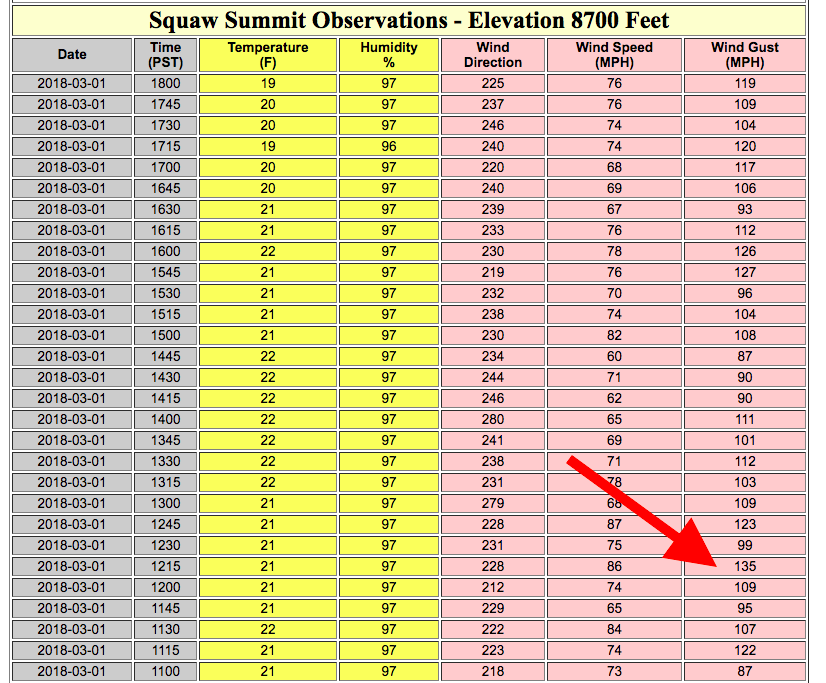Select time cell '1700'
Image resolution: width=826 pixels, height=683 pixels.
point(165,168)
